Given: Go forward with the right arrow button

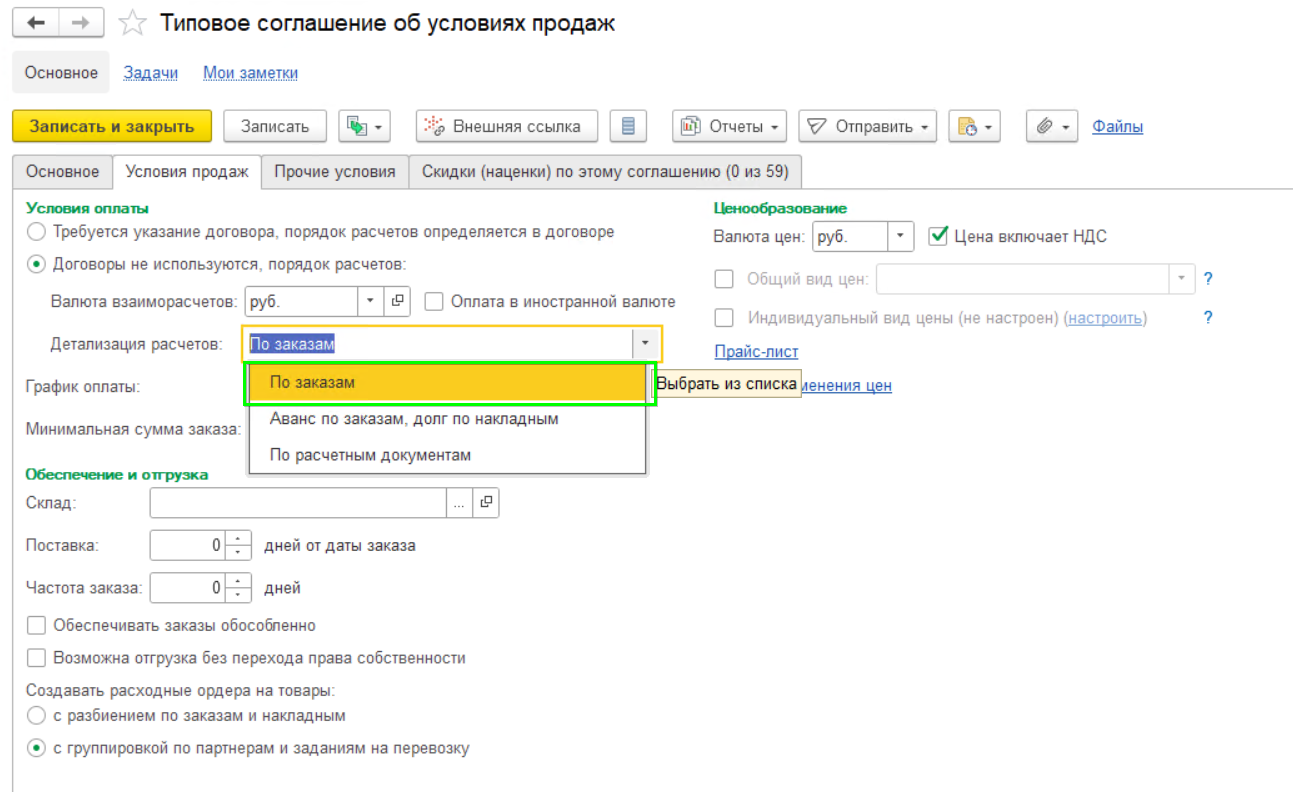Looking at the screenshot, I should coord(81,22).
